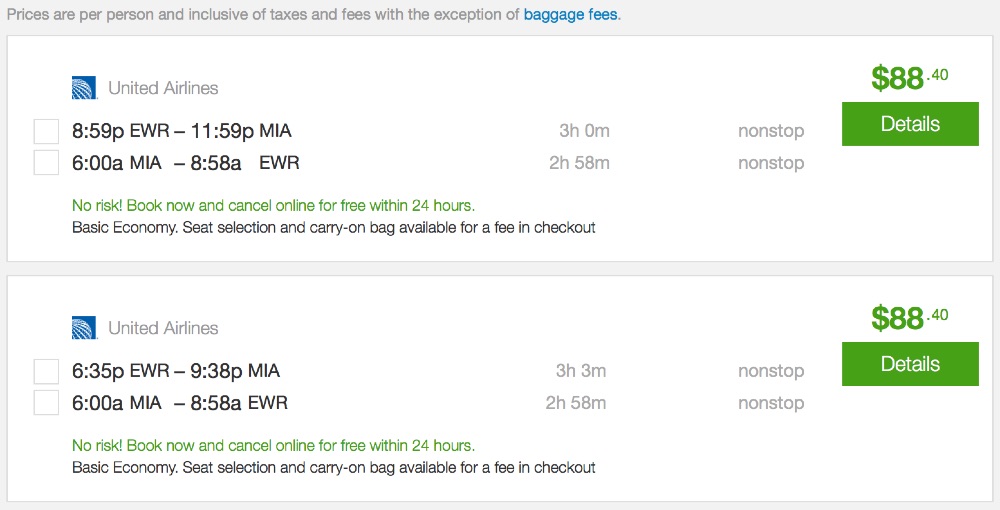This screenshot has height=510, width=1000.
Task: Select the 8:59p EWR to MIA flight checkbox
Action: 46,131
